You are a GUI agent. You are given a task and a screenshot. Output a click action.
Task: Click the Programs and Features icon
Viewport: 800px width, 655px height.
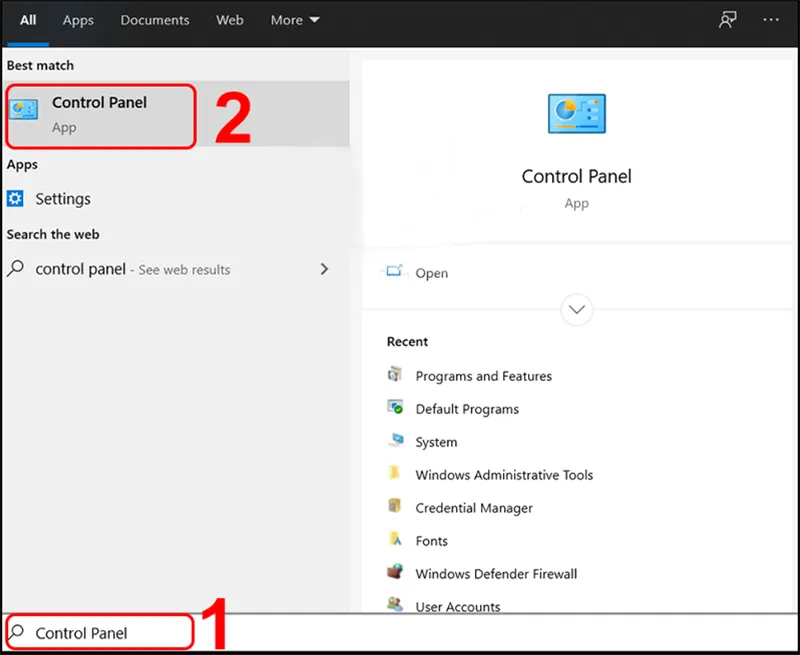(x=395, y=375)
